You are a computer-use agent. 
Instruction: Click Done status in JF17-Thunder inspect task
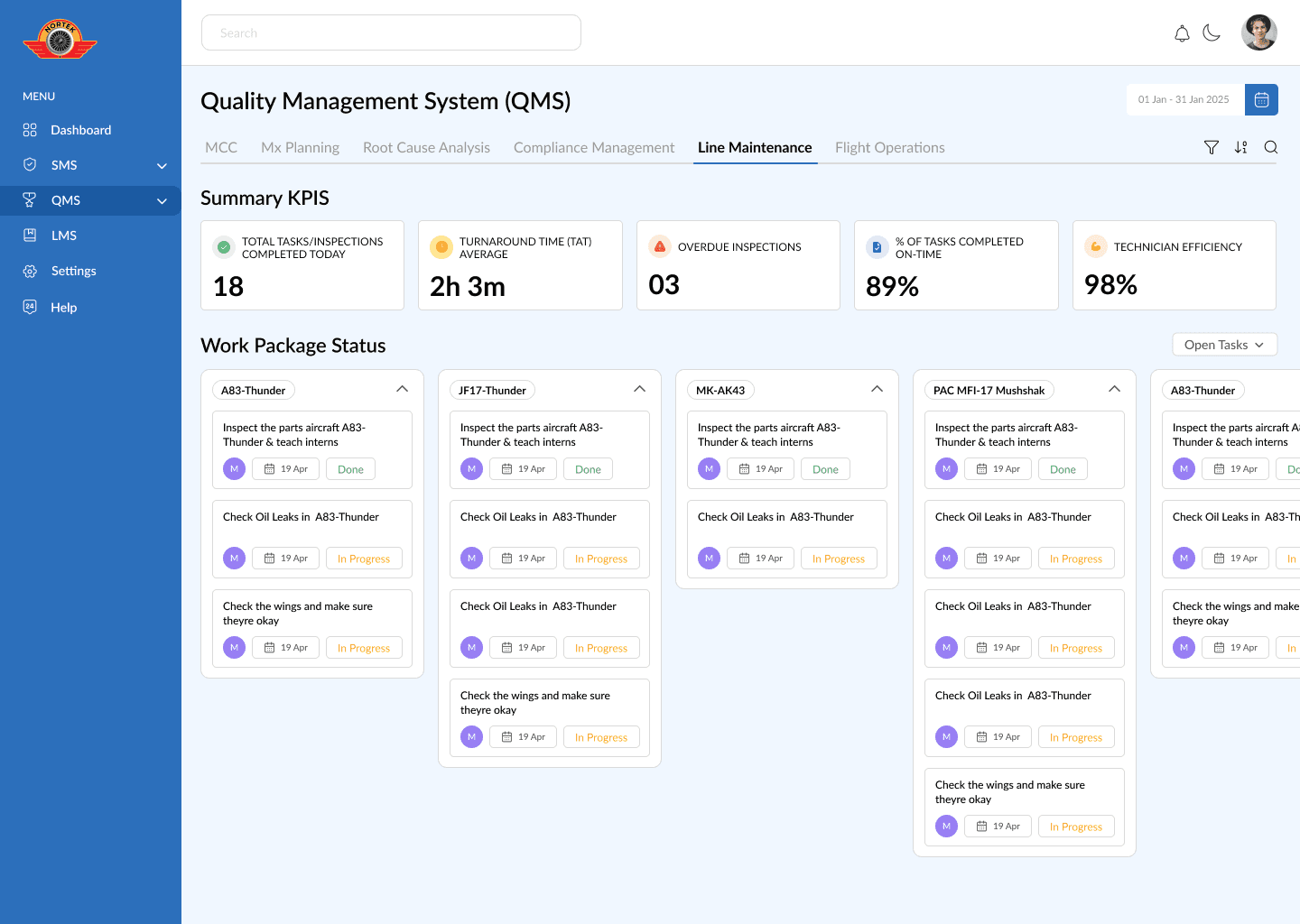pyautogui.click(x=588, y=469)
